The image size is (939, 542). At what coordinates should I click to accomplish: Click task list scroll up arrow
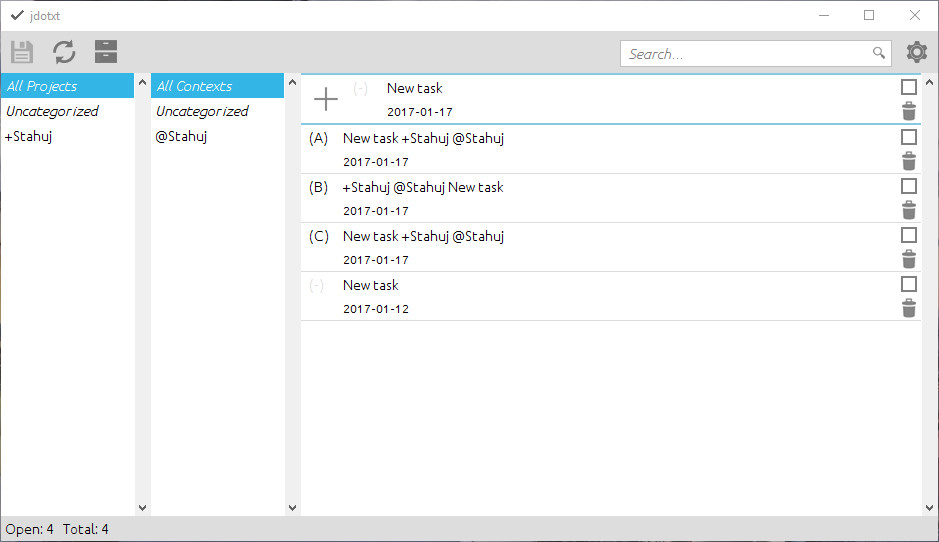pyautogui.click(x=929, y=82)
